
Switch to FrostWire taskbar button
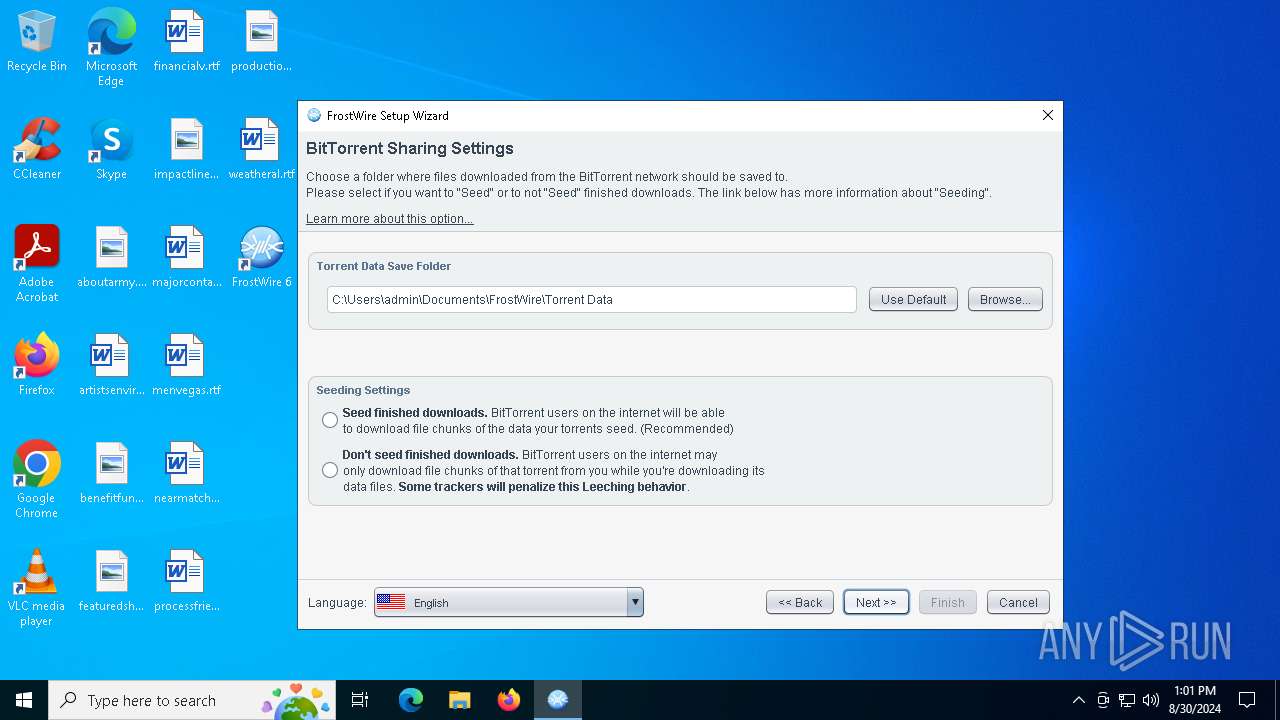558,700
